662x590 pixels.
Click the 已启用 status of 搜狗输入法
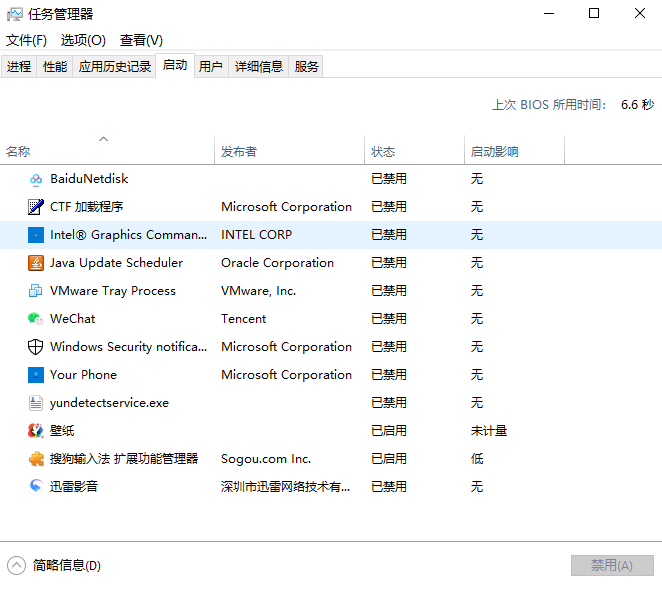(x=389, y=459)
